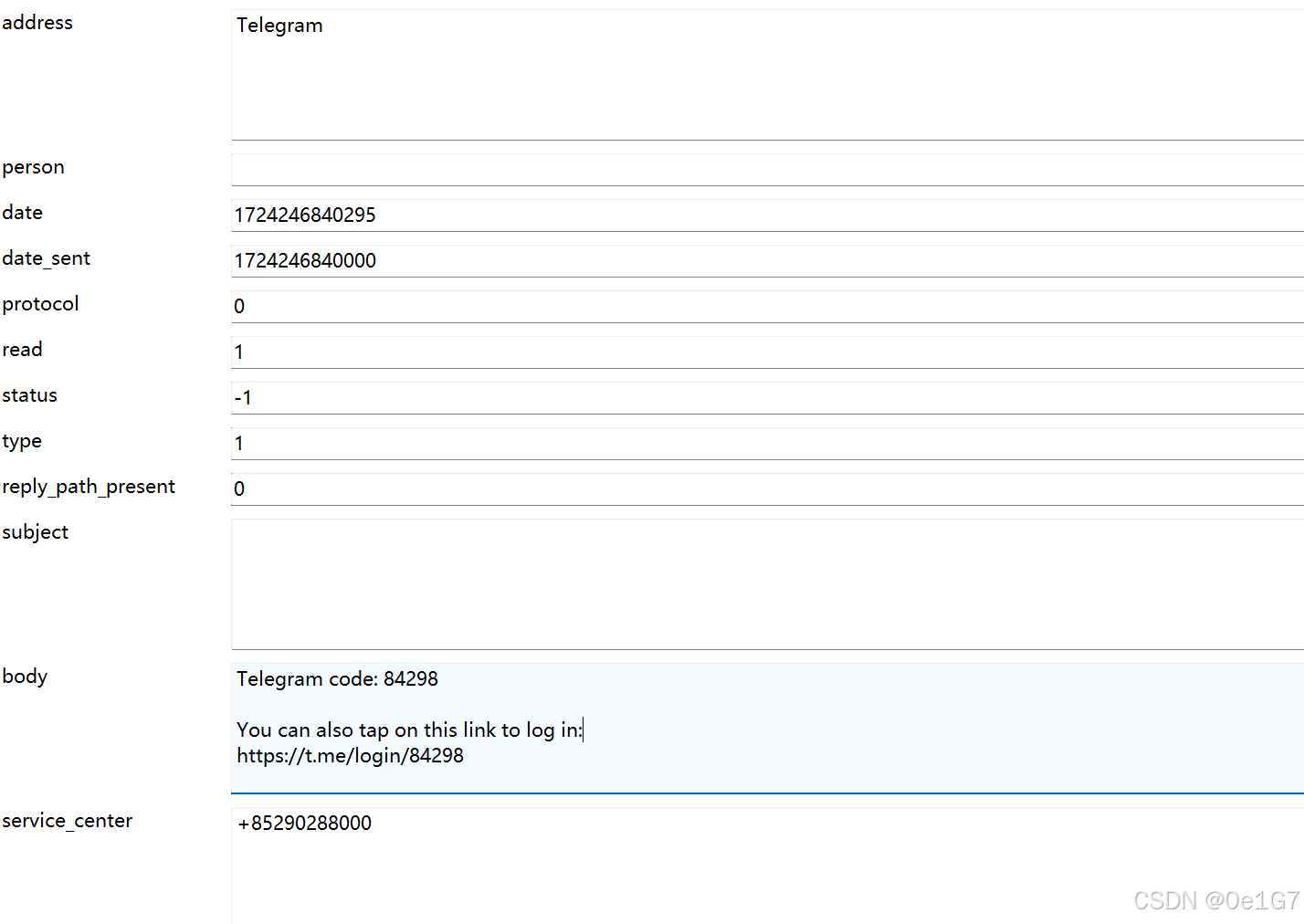Click the 'subject' field label
1304x924 pixels.
click(x=36, y=532)
